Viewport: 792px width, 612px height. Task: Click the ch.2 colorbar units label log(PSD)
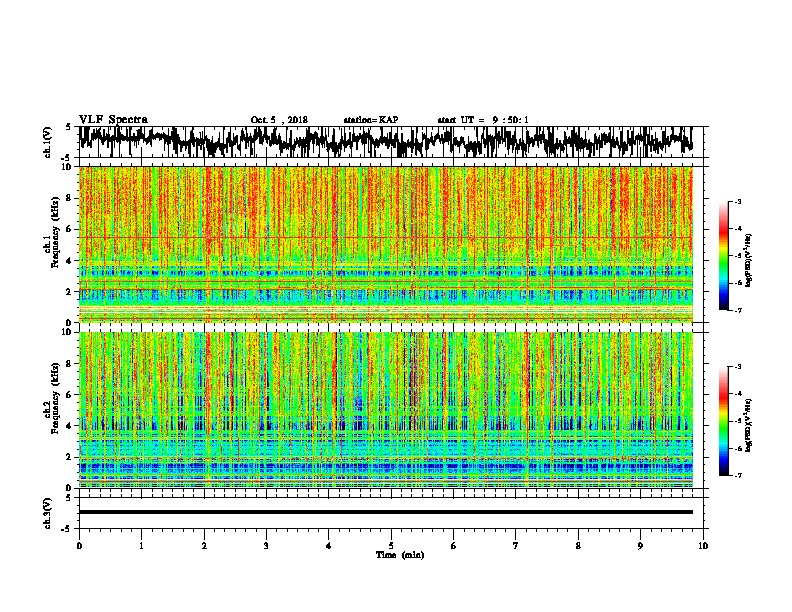[749, 425]
